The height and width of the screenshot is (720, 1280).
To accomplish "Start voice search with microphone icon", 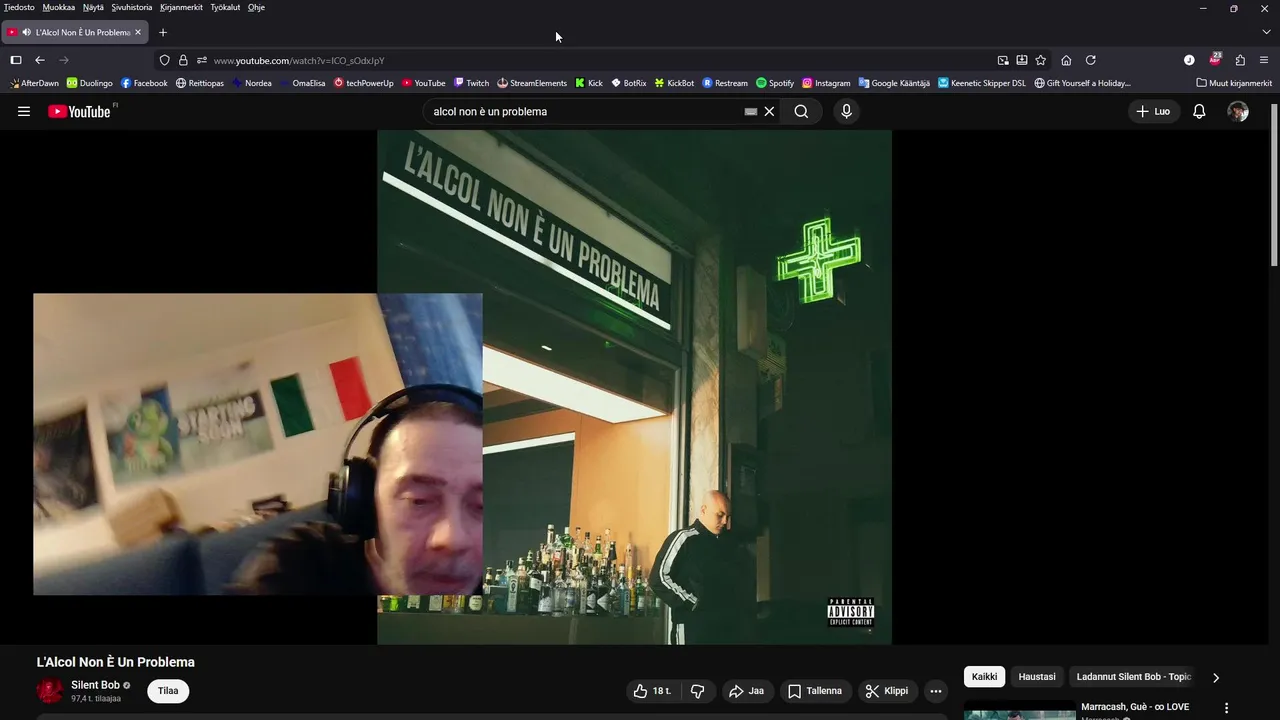I will [846, 112].
